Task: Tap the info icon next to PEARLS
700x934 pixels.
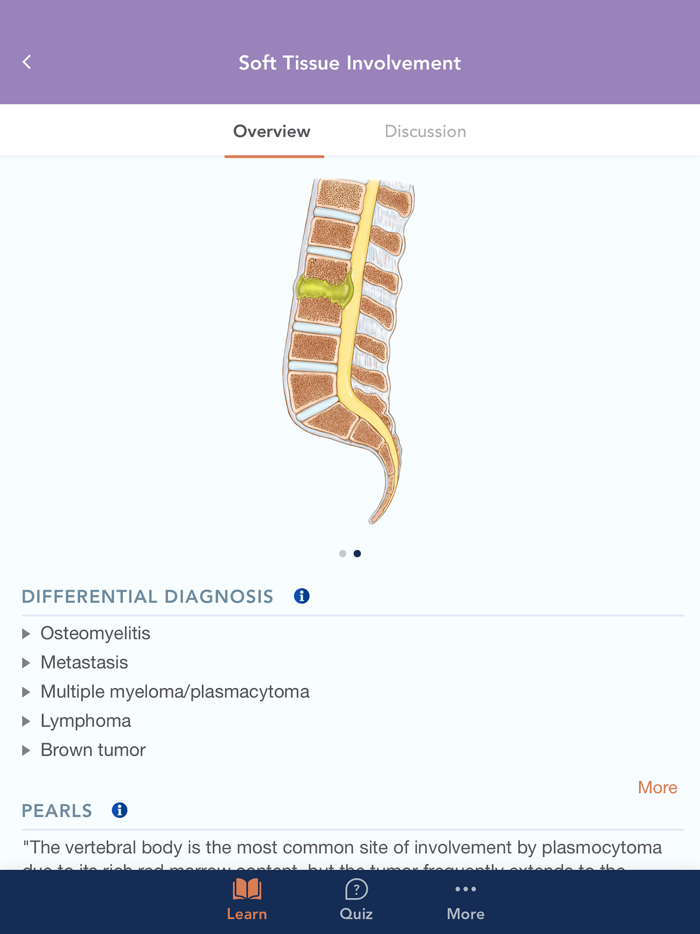Action: (x=119, y=810)
